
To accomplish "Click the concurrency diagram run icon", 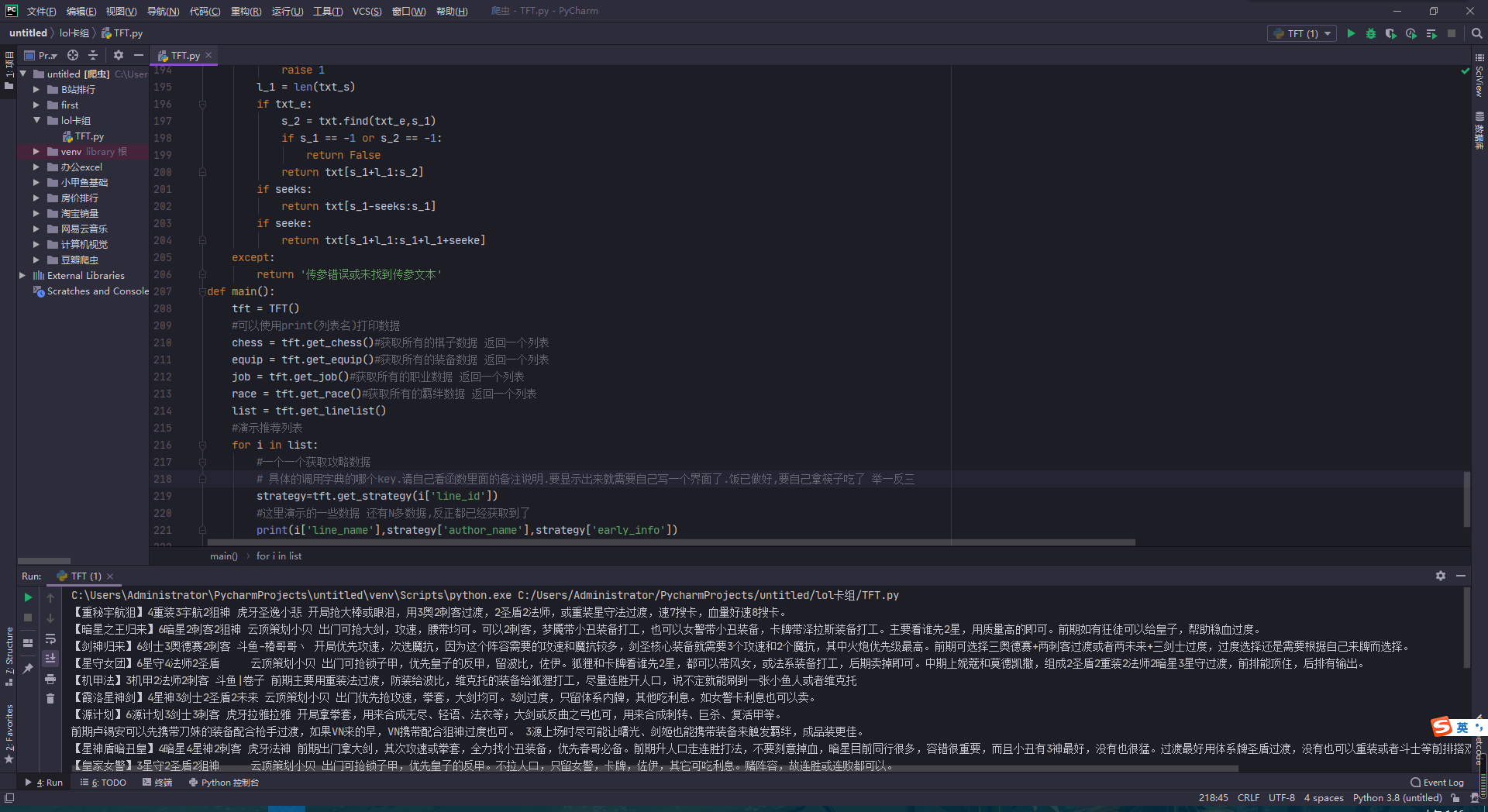I will click(x=1431, y=33).
